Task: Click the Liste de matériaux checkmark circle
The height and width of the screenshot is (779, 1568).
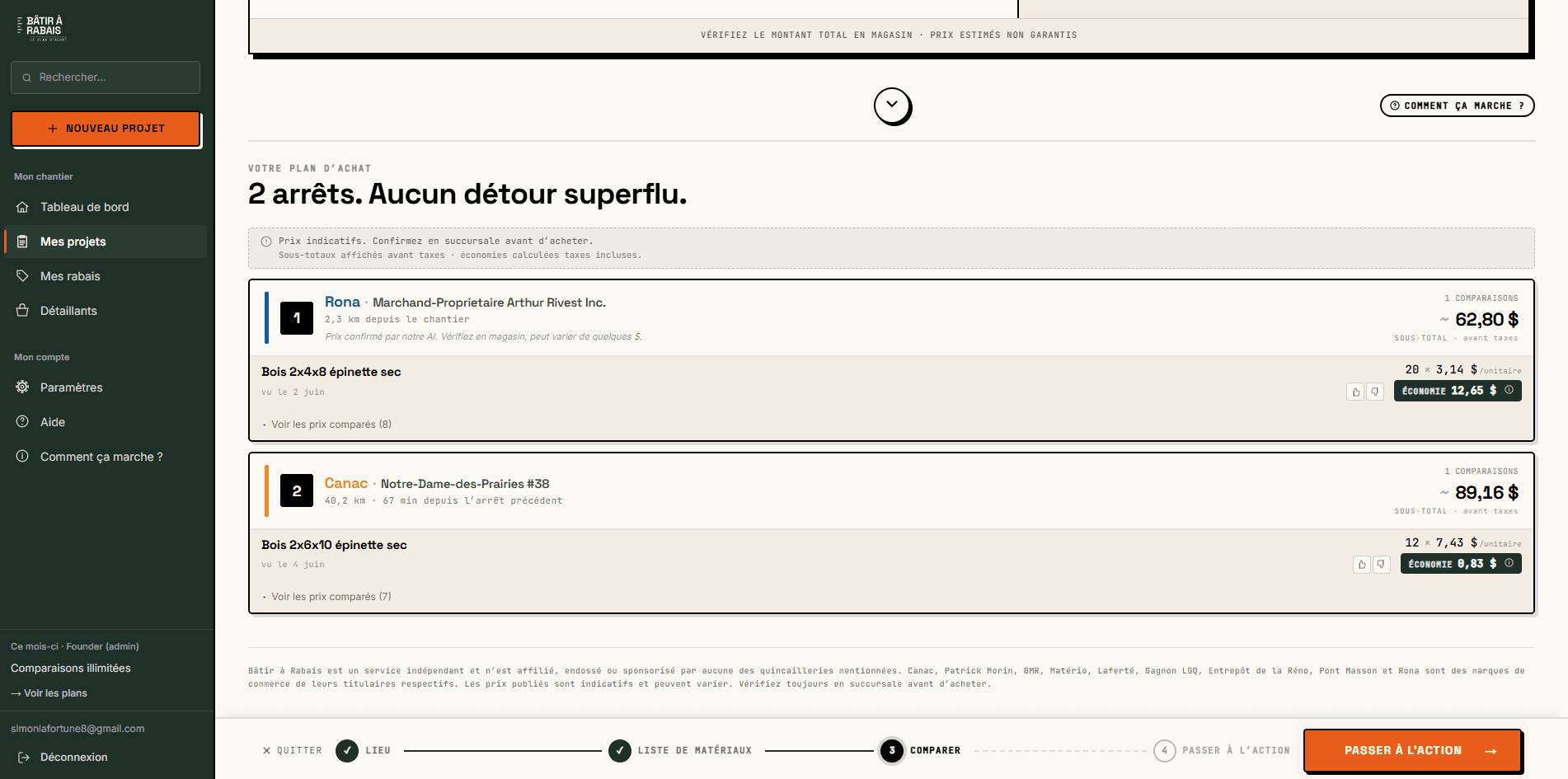Action: click(620, 751)
